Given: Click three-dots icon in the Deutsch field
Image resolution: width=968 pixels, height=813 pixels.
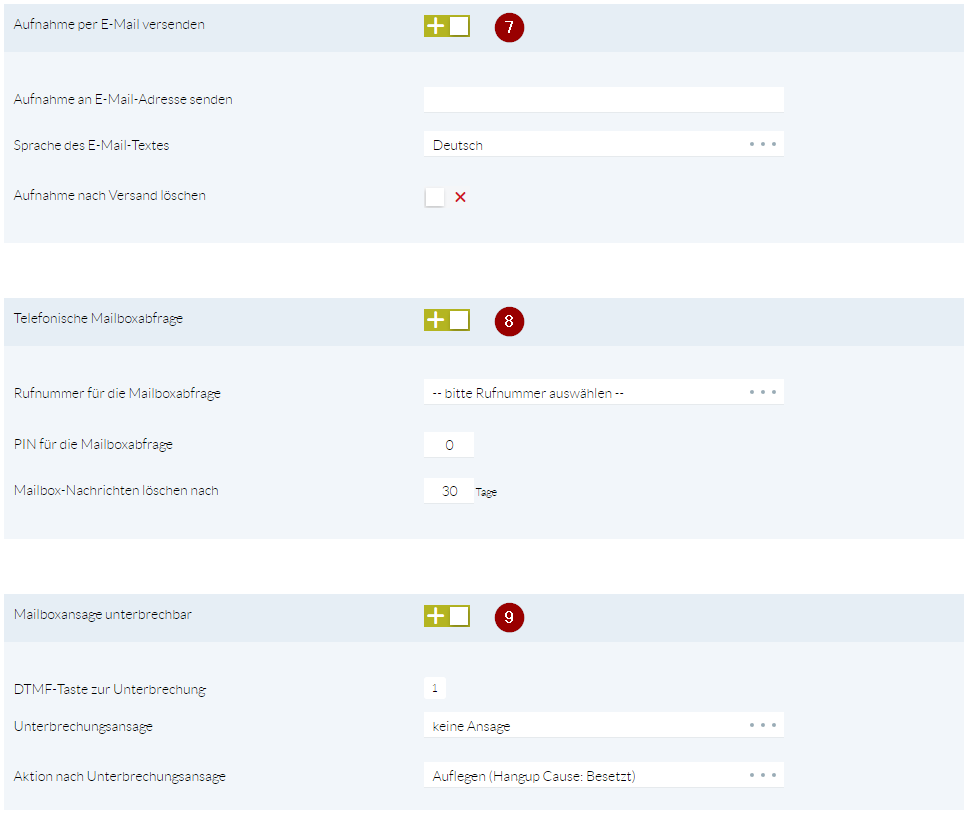Looking at the screenshot, I should (x=763, y=144).
